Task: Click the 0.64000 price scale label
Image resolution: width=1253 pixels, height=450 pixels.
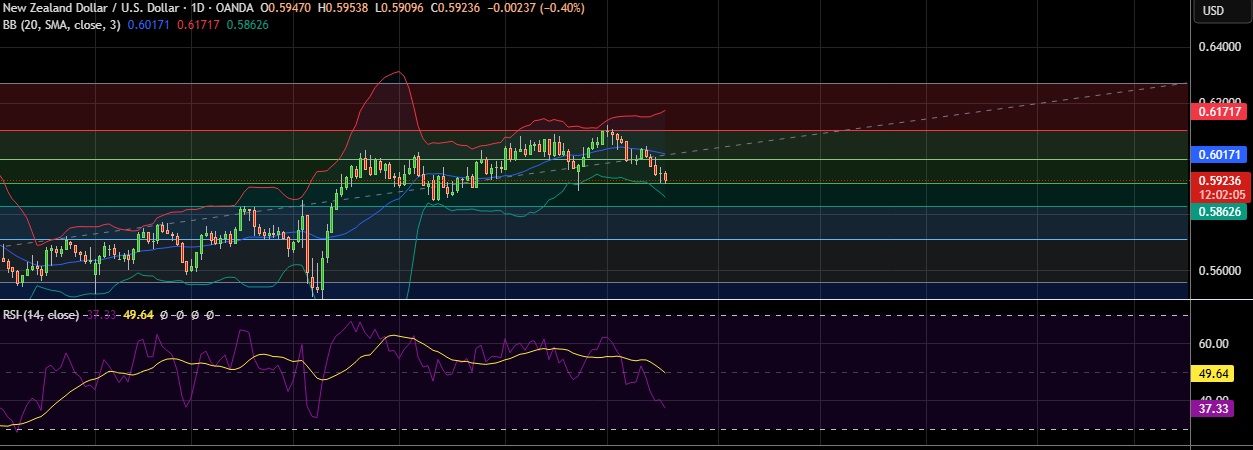Action: (x=1220, y=46)
